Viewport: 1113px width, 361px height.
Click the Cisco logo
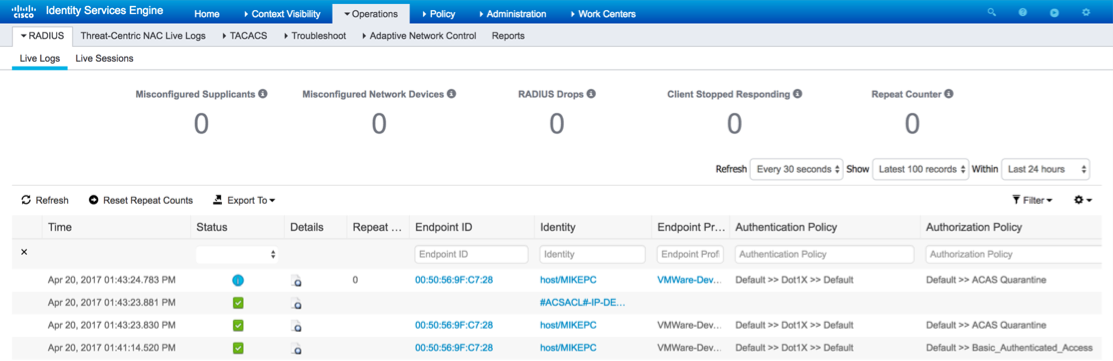(x=24, y=12)
